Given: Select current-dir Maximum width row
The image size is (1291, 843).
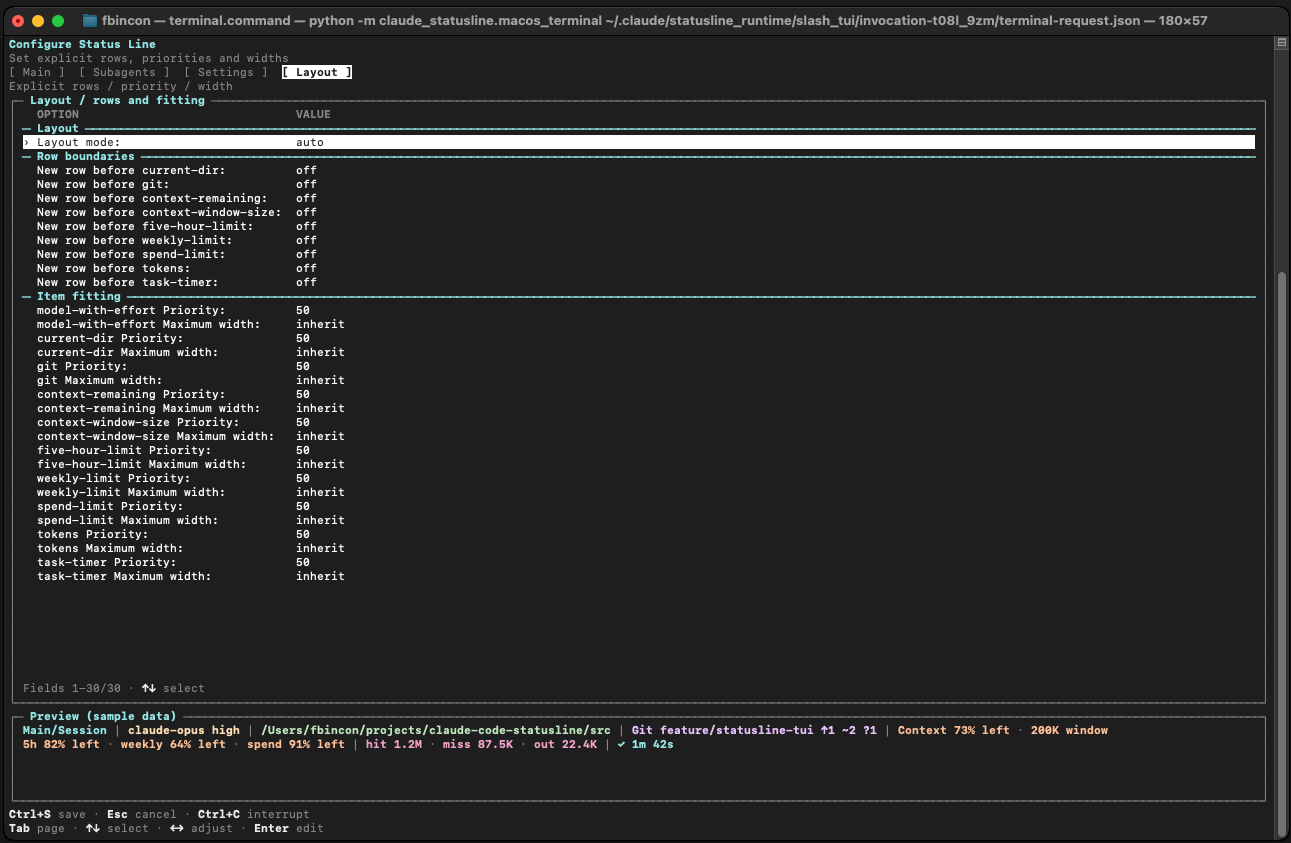Looking at the screenshot, I should click(x=638, y=352).
